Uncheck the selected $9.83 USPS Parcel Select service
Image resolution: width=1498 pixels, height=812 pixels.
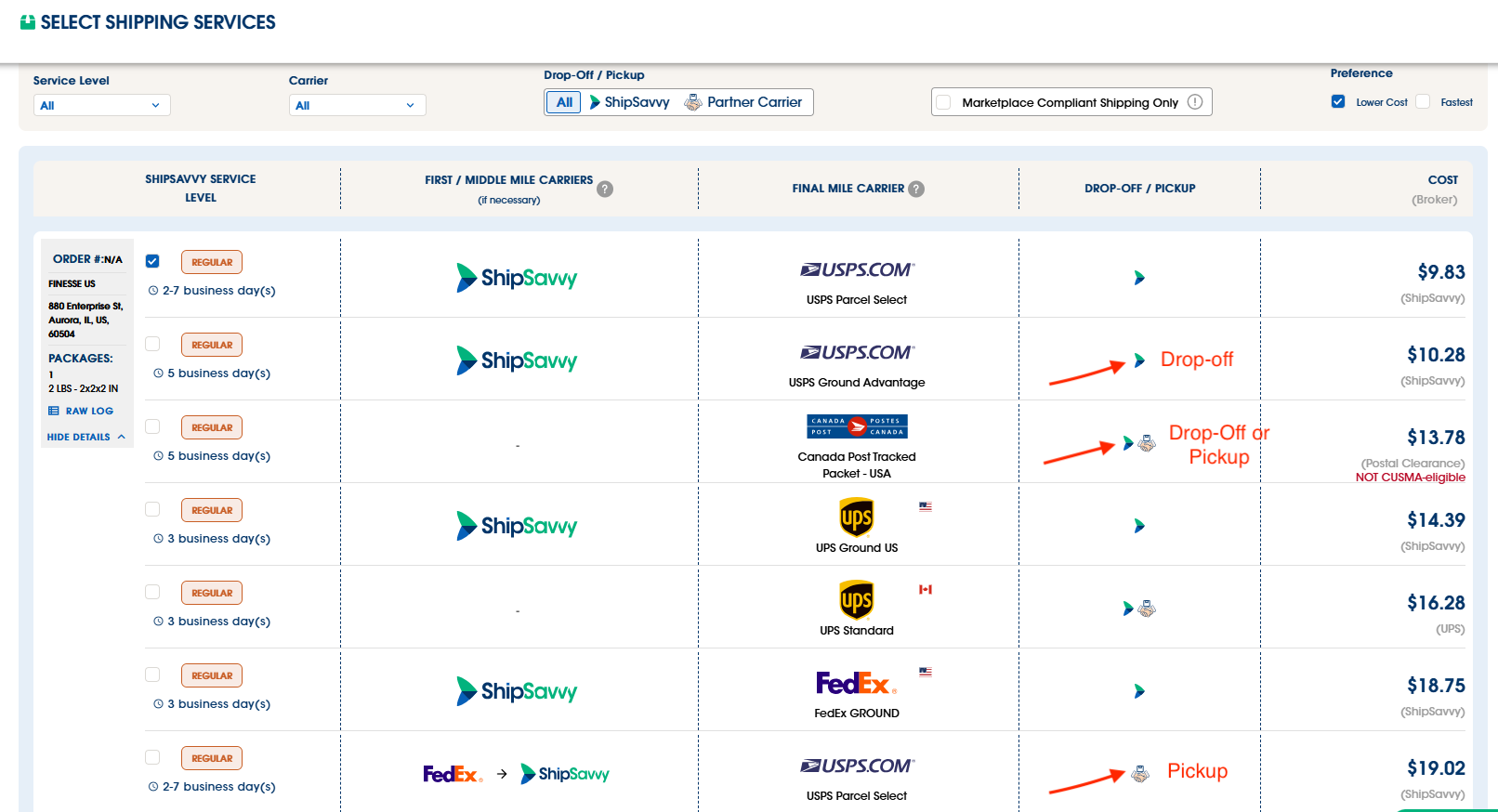[152, 261]
